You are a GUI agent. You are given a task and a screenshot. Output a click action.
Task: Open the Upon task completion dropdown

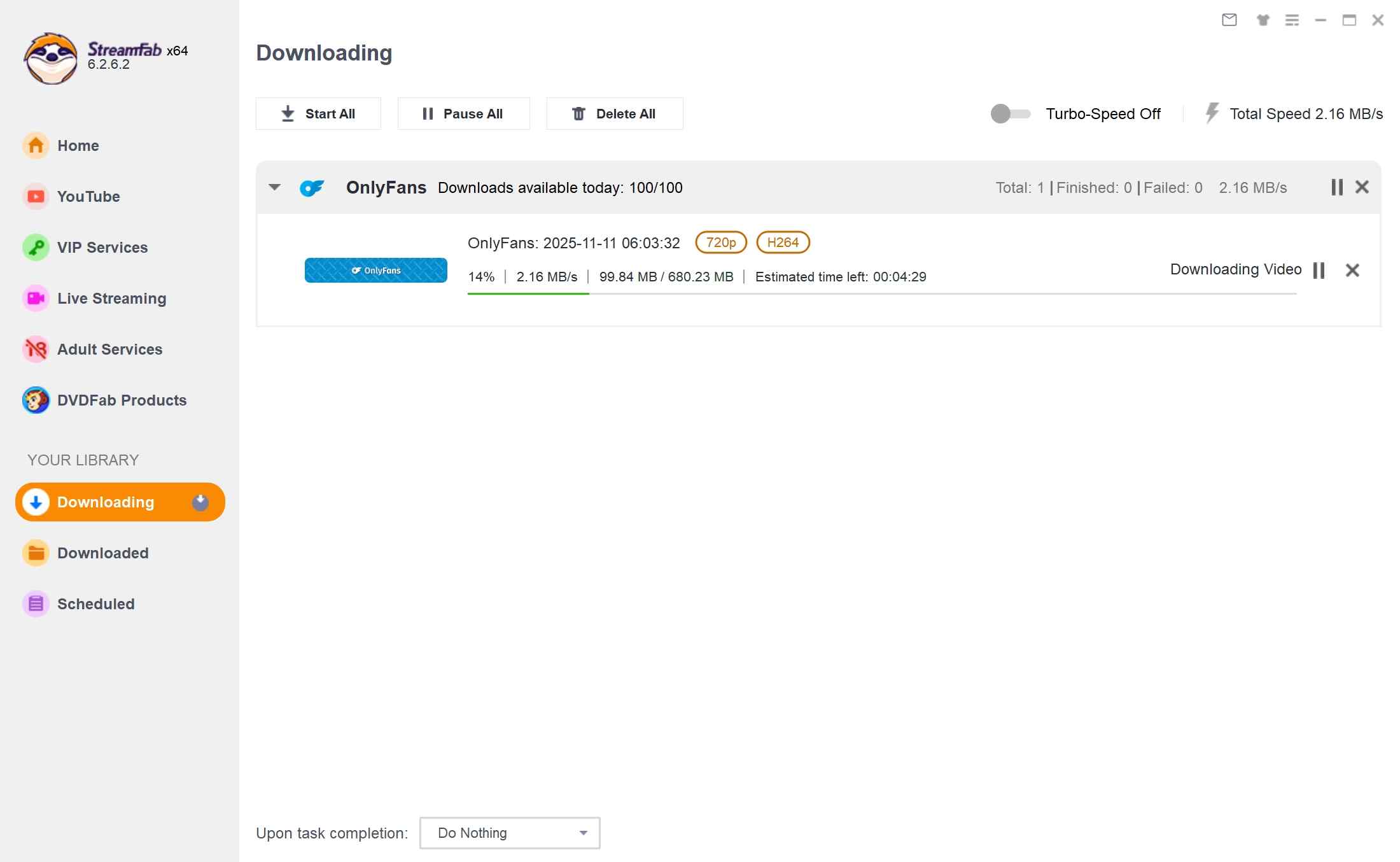[582, 832]
